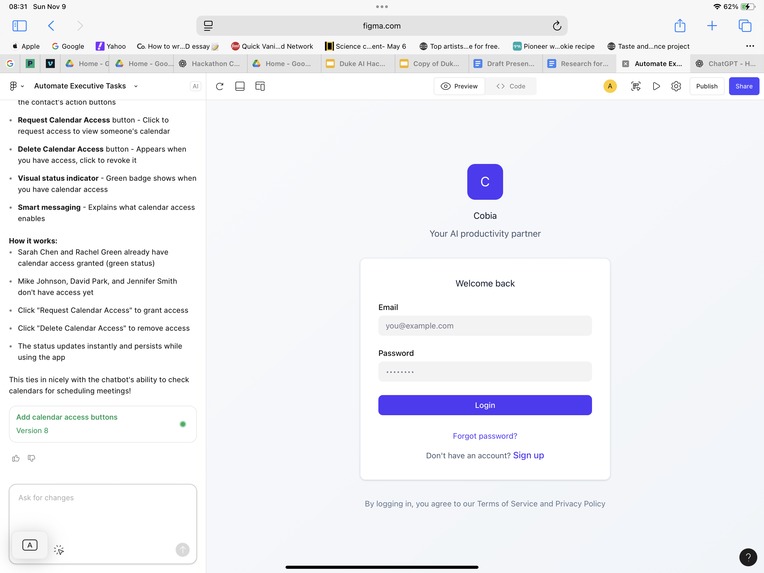The image size is (764, 573).
Task: Send the prompt with arrow button
Action: [x=182, y=550]
